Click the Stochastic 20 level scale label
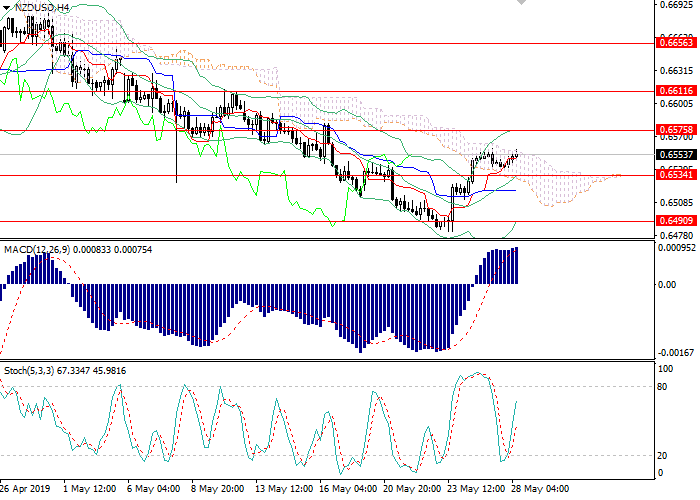Viewport: 700px width, 500px height. pyautogui.click(x=663, y=455)
